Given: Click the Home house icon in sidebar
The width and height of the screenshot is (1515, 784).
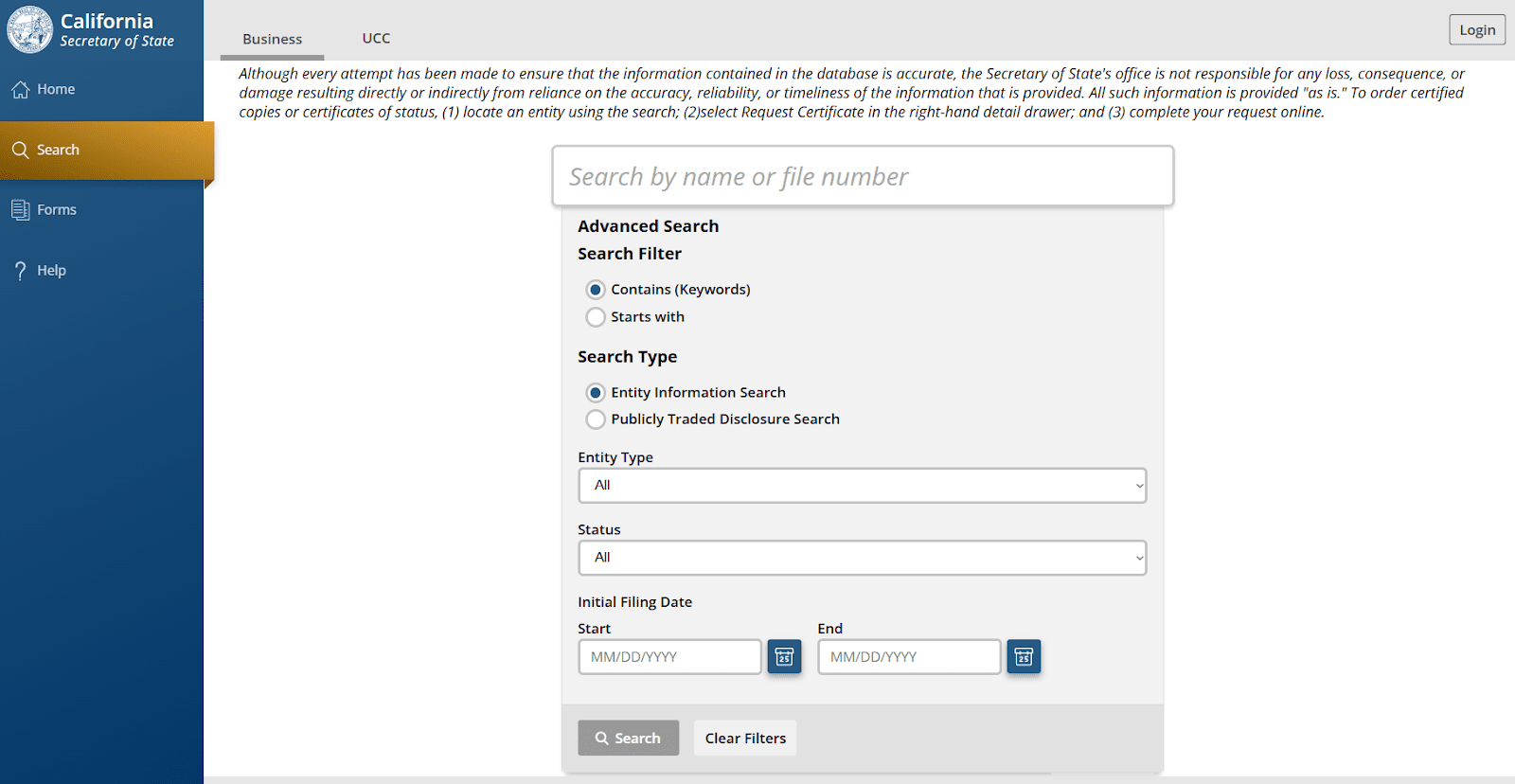Looking at the screenshot, I should pos(21,89).
